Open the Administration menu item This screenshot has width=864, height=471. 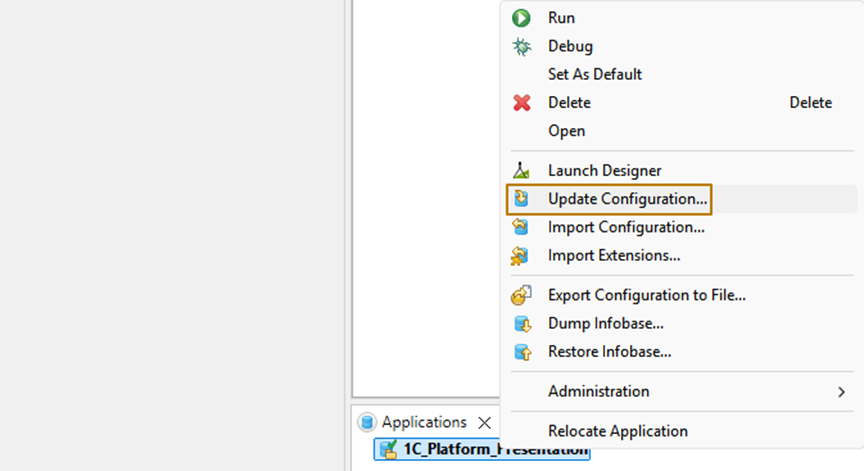pos(598,391)
